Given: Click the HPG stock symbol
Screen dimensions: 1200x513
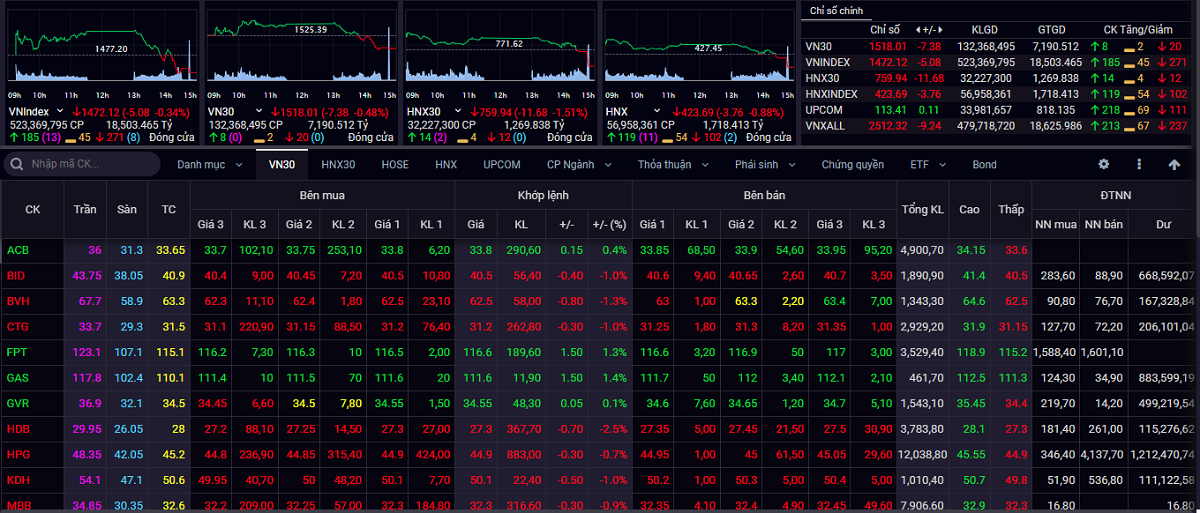Looking at the screenshot, I should coord(17,455).
